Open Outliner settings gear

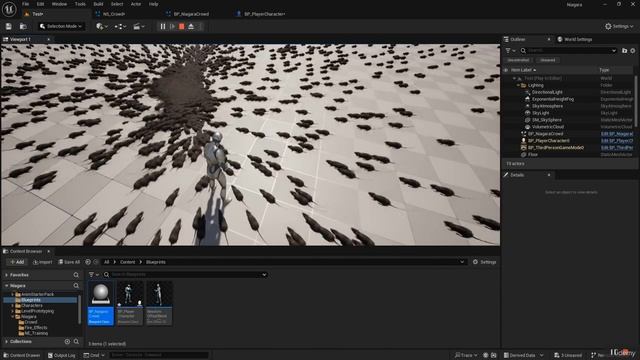[633, 51]
